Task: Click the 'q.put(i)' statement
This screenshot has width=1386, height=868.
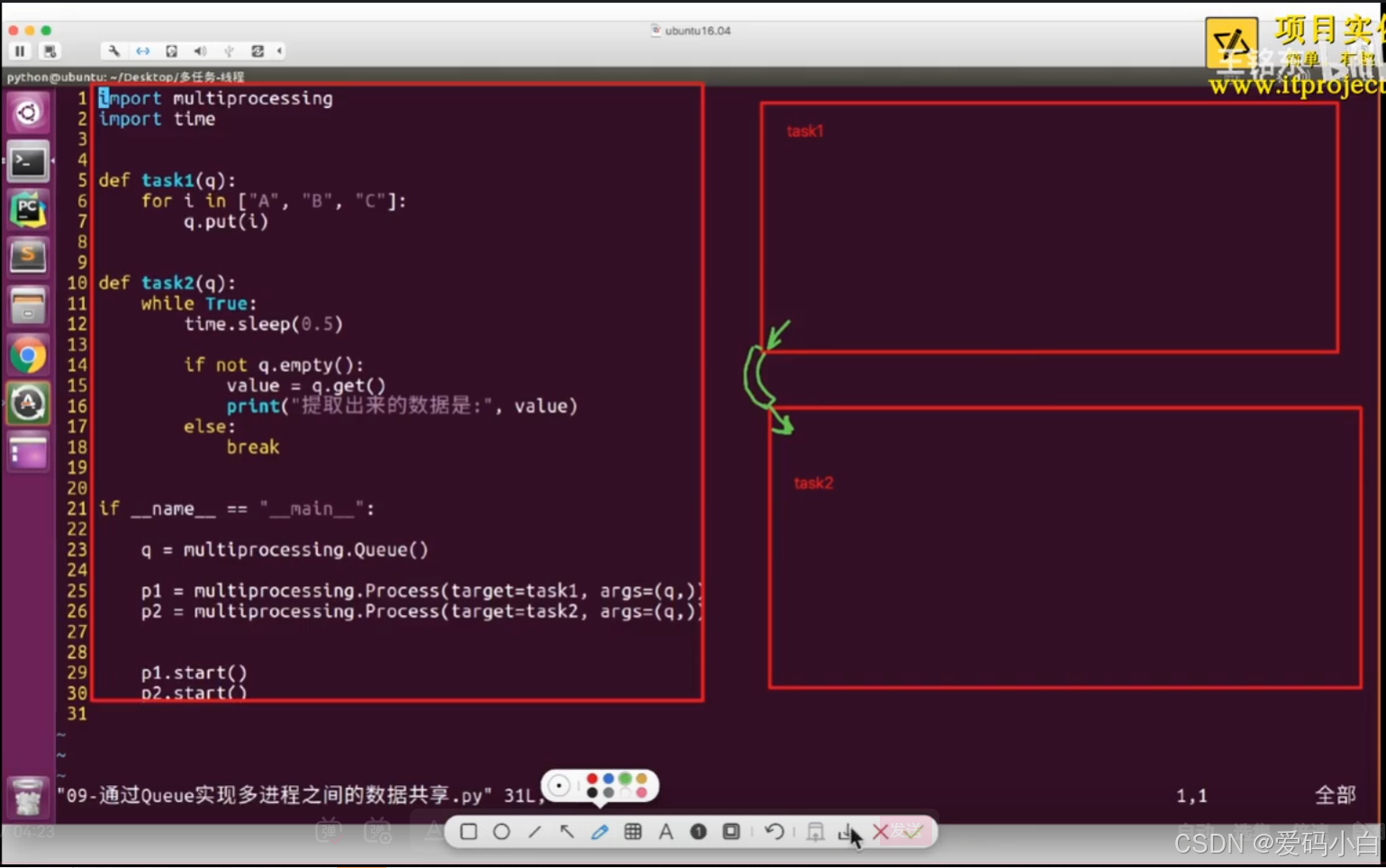Action: [x=226, y=222]
